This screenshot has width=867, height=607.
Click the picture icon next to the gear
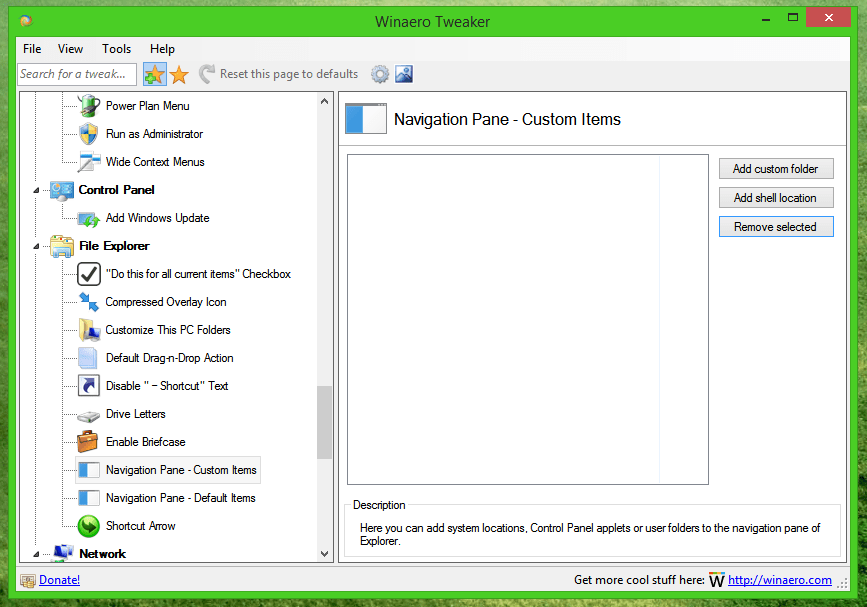tap(403, 73)
